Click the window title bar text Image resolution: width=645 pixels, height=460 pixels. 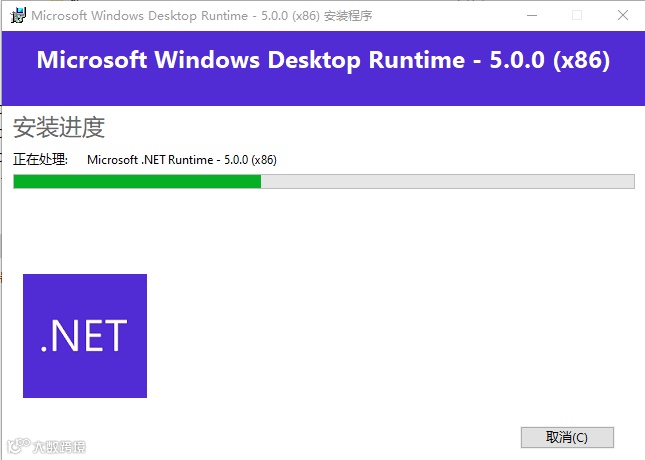click(x=202, y=16)
